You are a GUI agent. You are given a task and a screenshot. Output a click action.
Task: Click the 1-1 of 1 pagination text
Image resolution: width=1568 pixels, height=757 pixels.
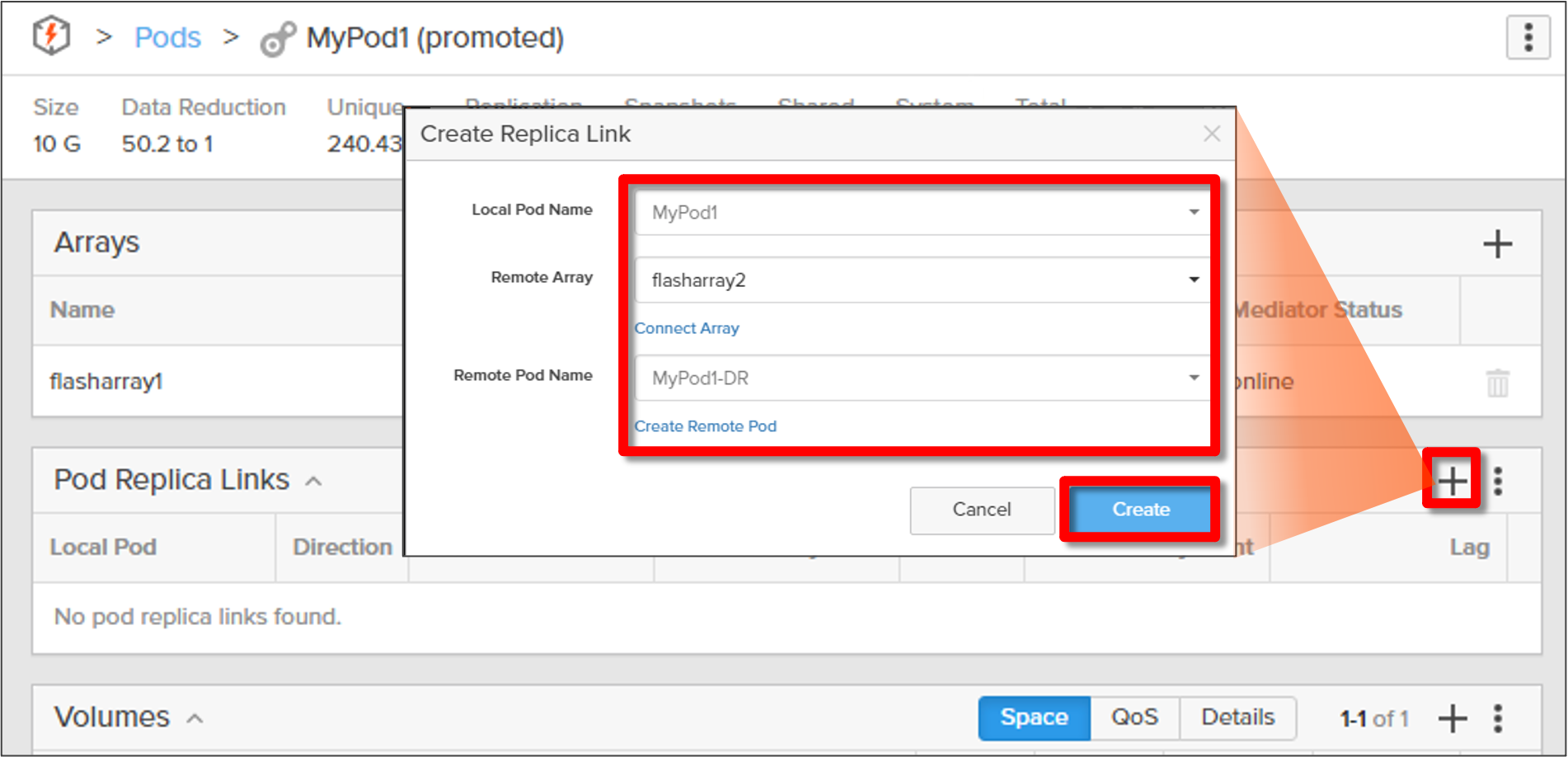tap(1374, 719)
